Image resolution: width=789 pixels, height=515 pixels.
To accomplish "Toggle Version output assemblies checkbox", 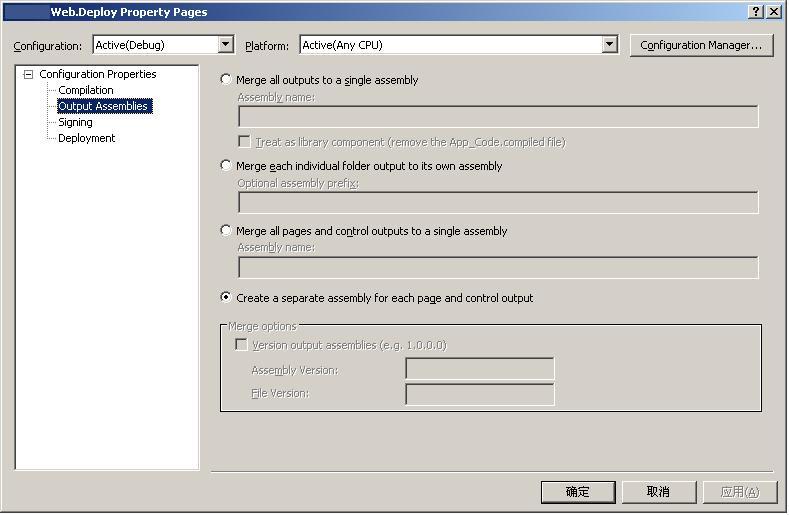I will pos(241,345).
